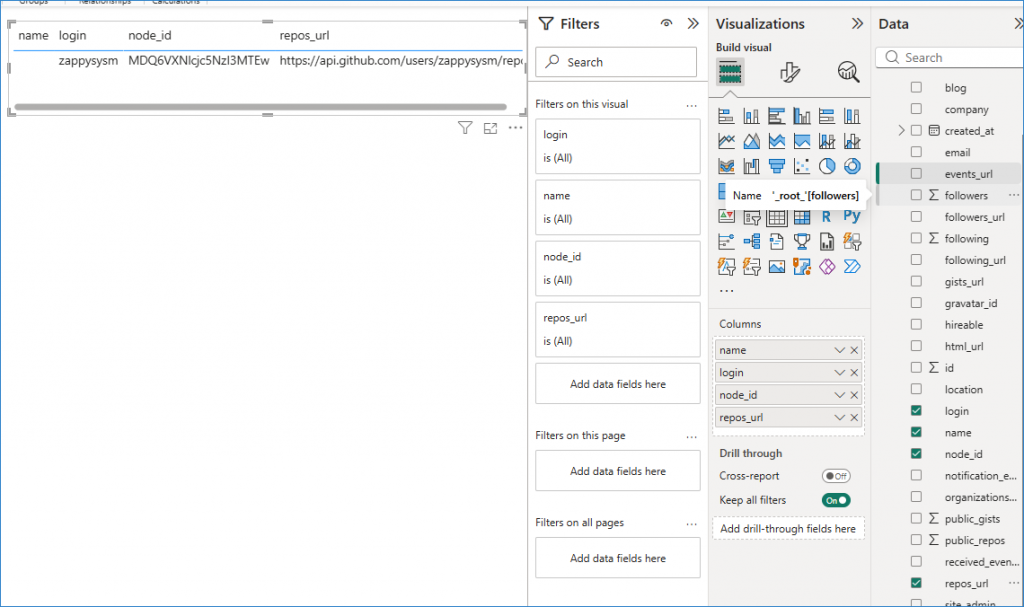
Task: Expand the created_at field hierarchy
Action: [901, 131]
